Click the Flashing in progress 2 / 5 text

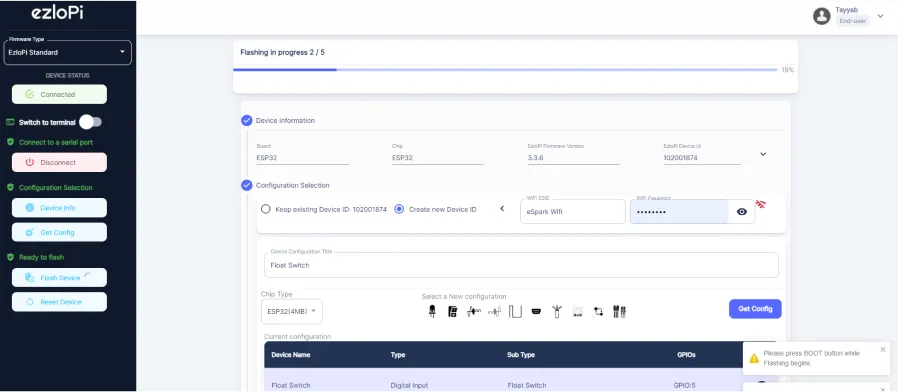pyautogui.click(x=282, y=52)
